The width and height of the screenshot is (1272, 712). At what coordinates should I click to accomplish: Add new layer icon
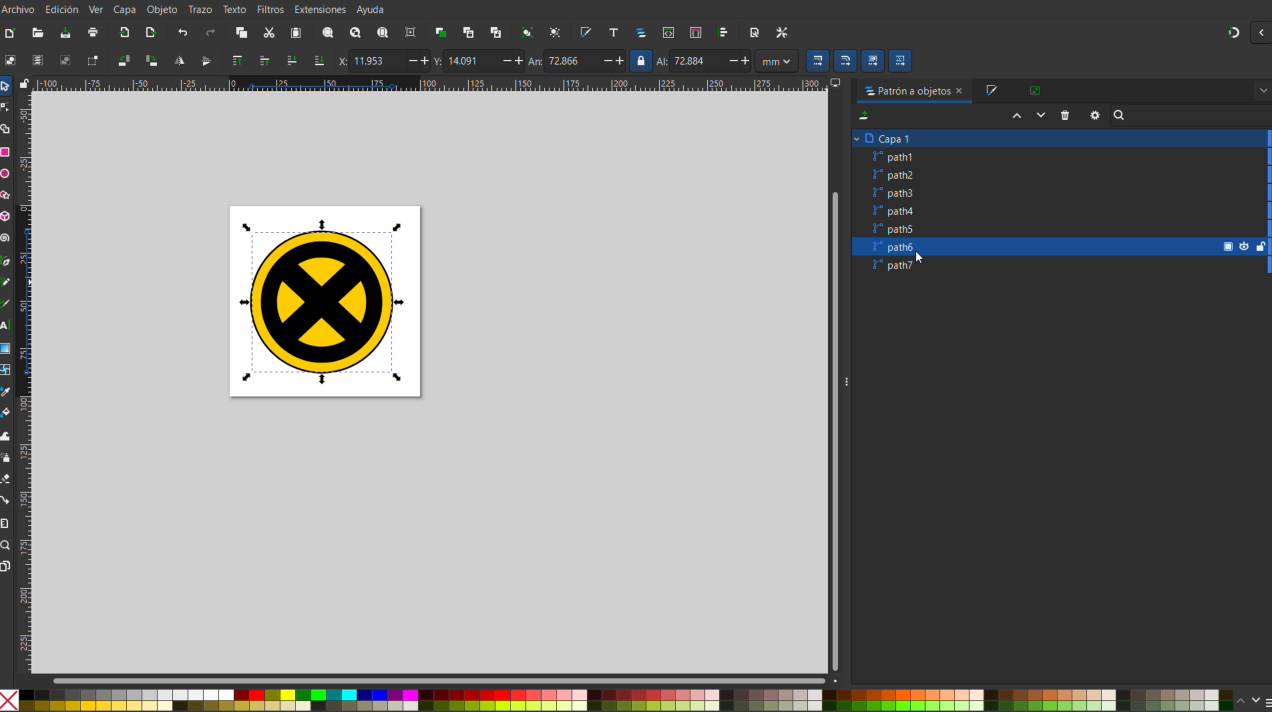(864, 115)
